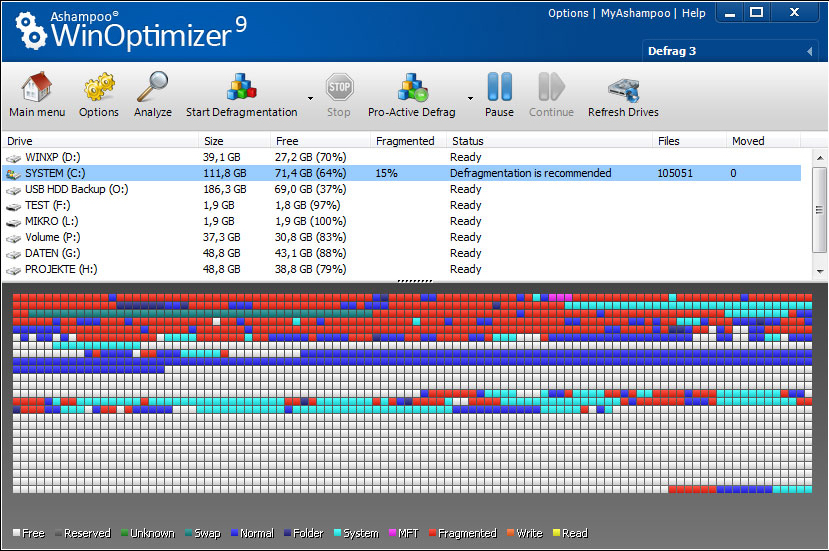Viewport: 829px width, 551px height.
Task: Click the Analyze magnifier icon
Action: click(x=153, y=88)
